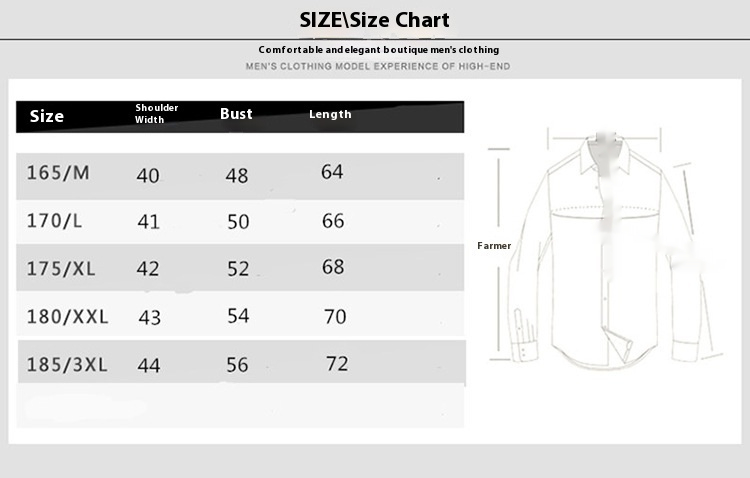
Task: Click the shirt diagram illustration
Action: click(605, 248)
